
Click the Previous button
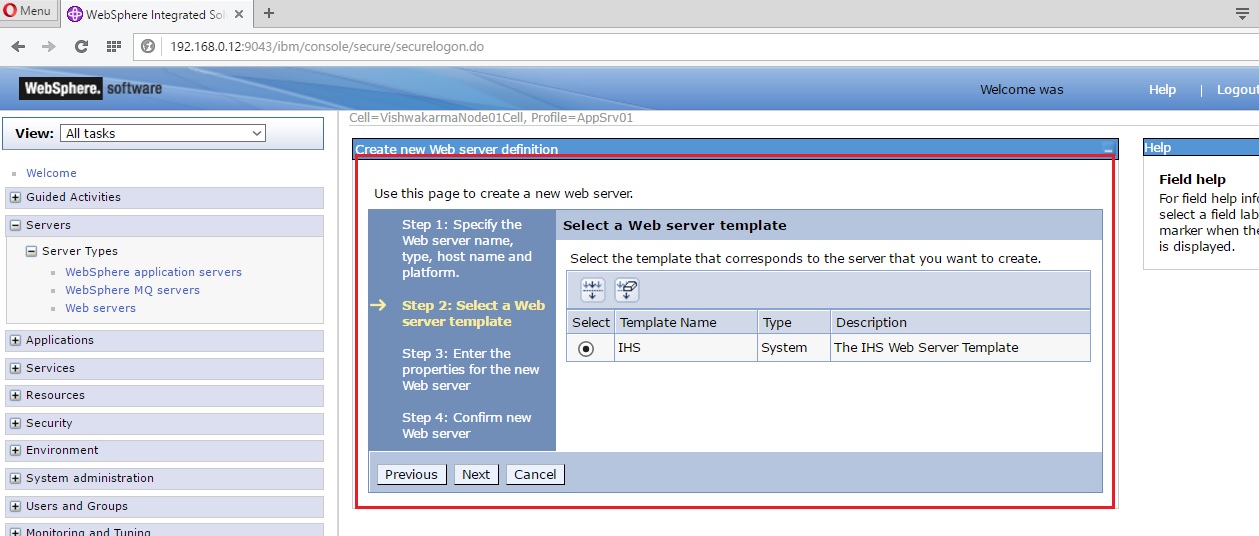point(411,474)
